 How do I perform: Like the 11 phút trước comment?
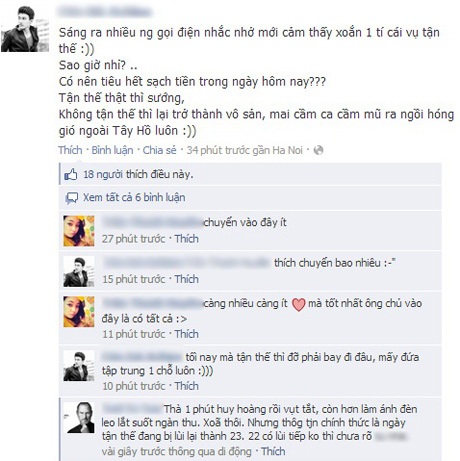186,334
